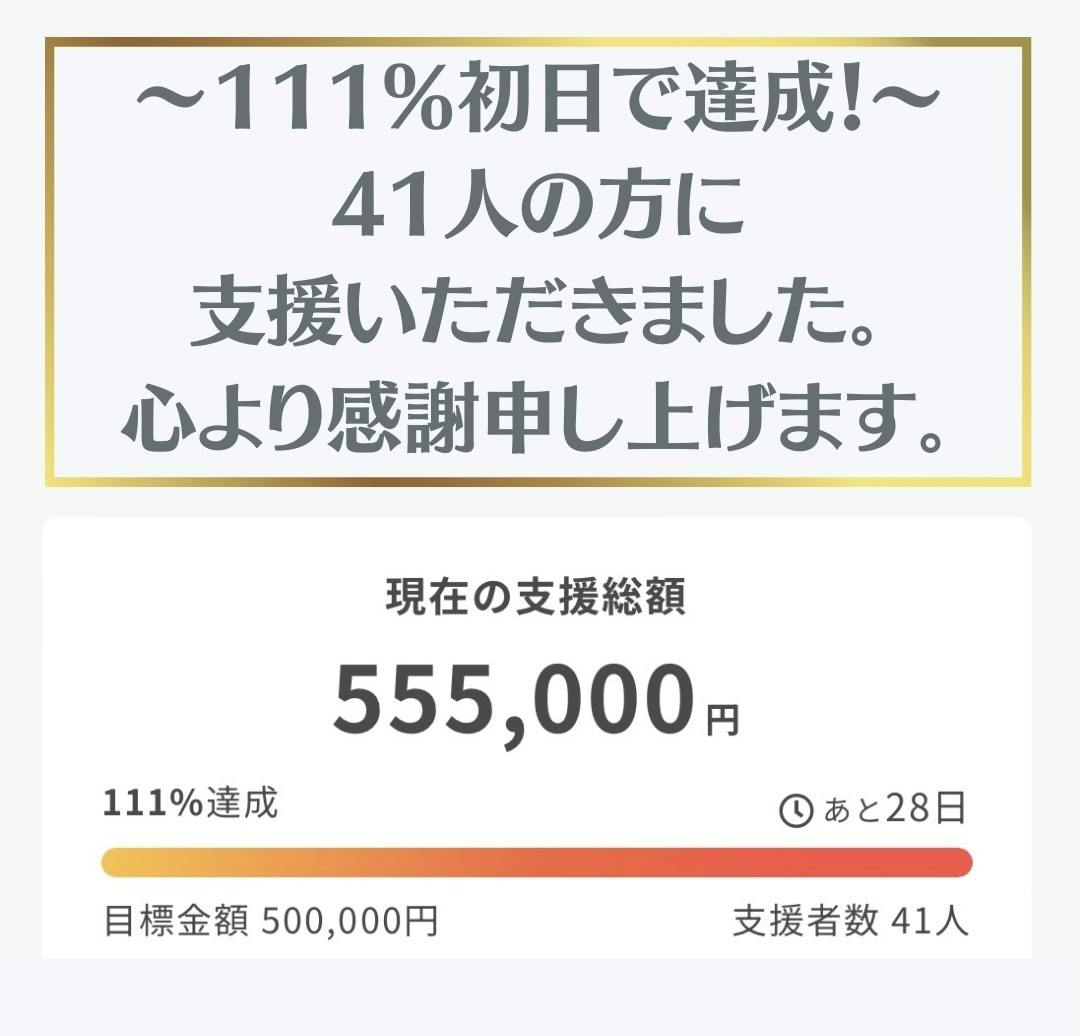Image resolution: width=1080 pixels, height=1036 pixels.
Task: Select the 目標金額 label
Action: [175, 921]
